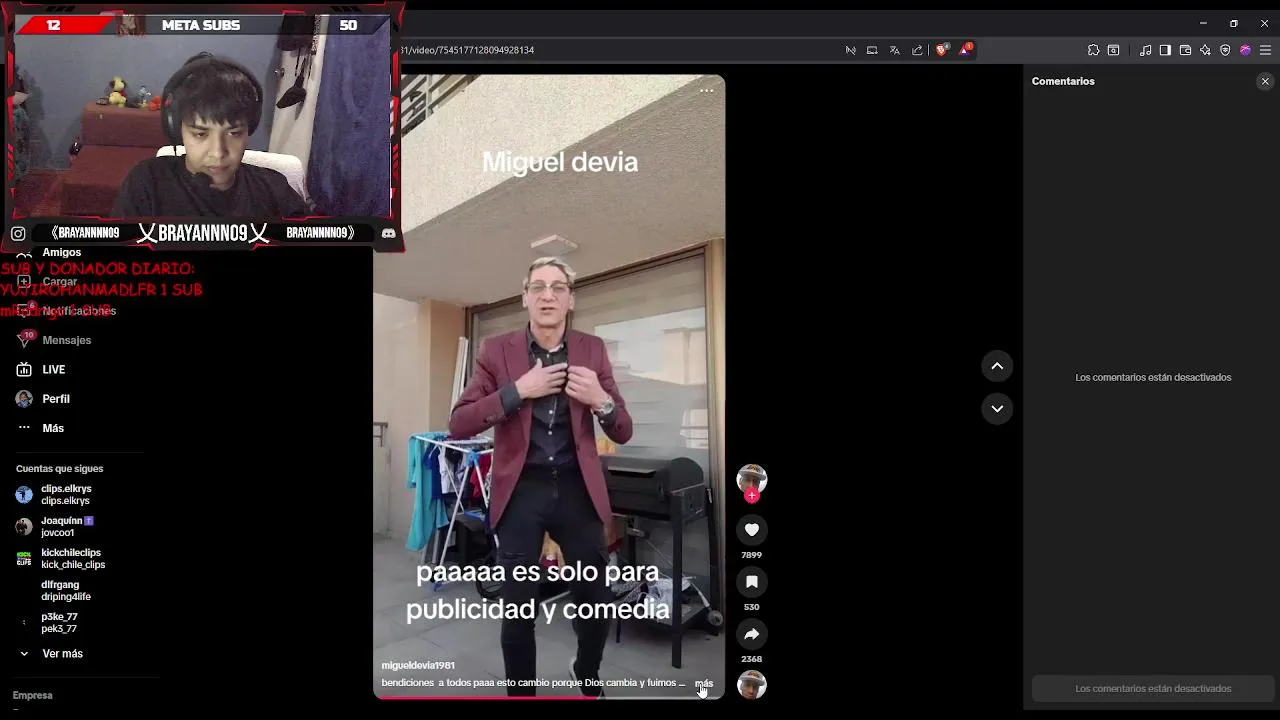
Task: Click the disabled comment input box
Action: (x=1153, y=688)
